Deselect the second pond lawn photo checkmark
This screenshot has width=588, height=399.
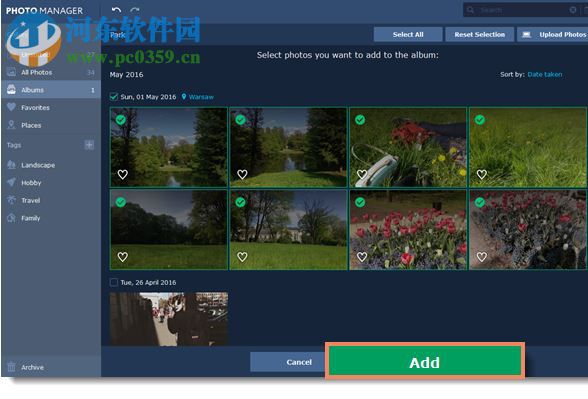point(240,120)
